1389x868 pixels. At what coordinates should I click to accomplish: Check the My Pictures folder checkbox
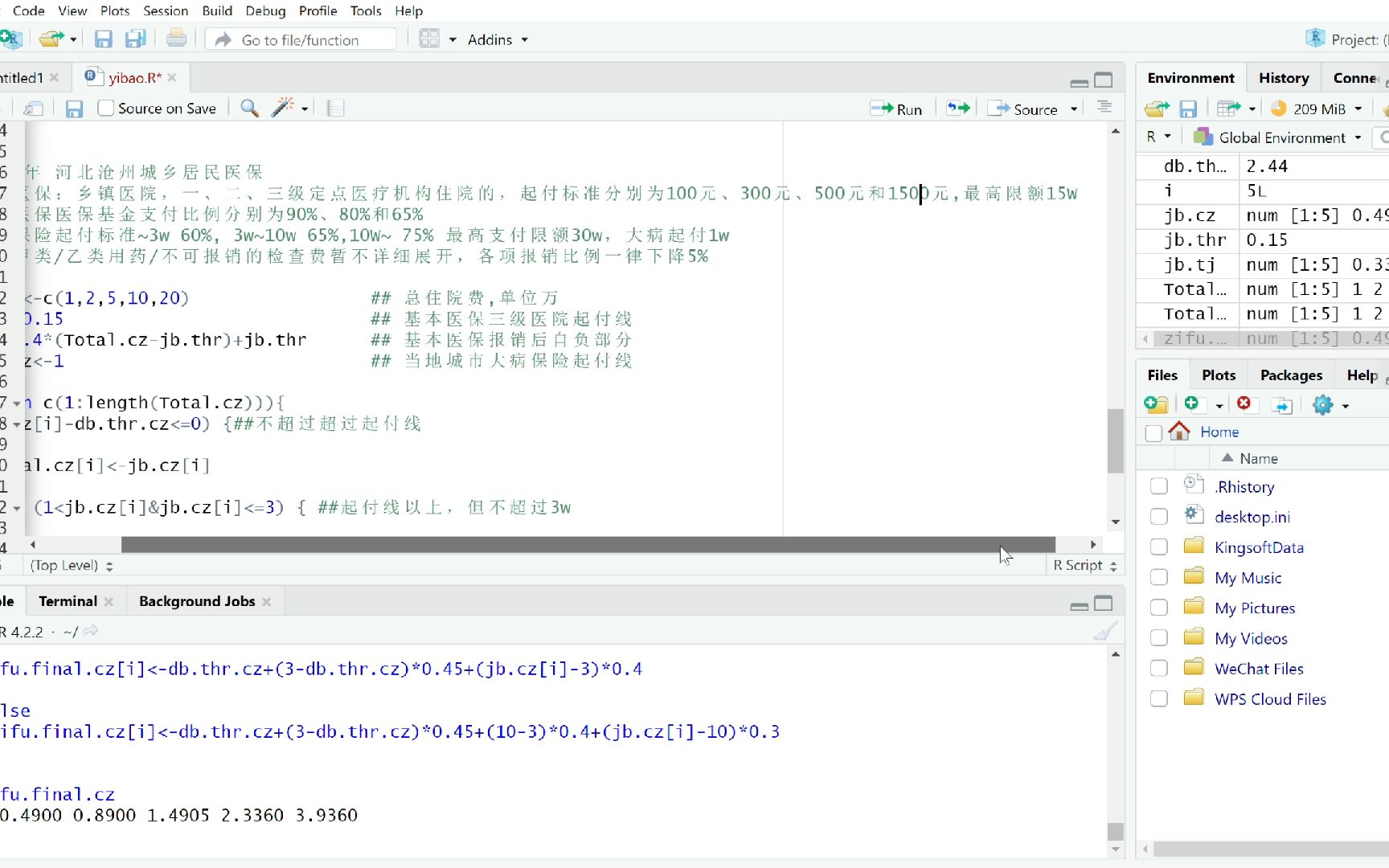[x=1158, y=608]
